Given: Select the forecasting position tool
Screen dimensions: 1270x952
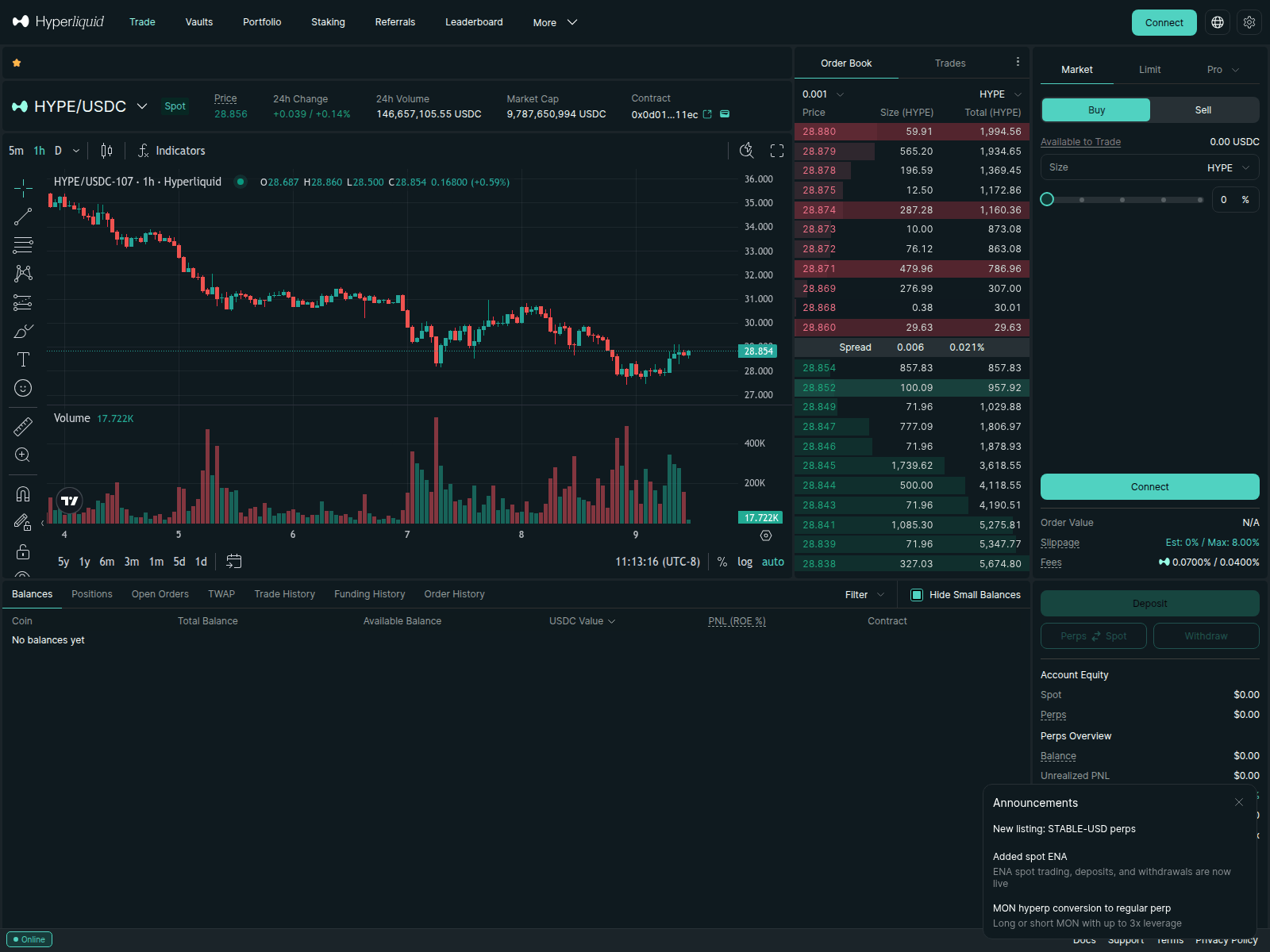Looking at the screenshot, I should pos(23,302).
